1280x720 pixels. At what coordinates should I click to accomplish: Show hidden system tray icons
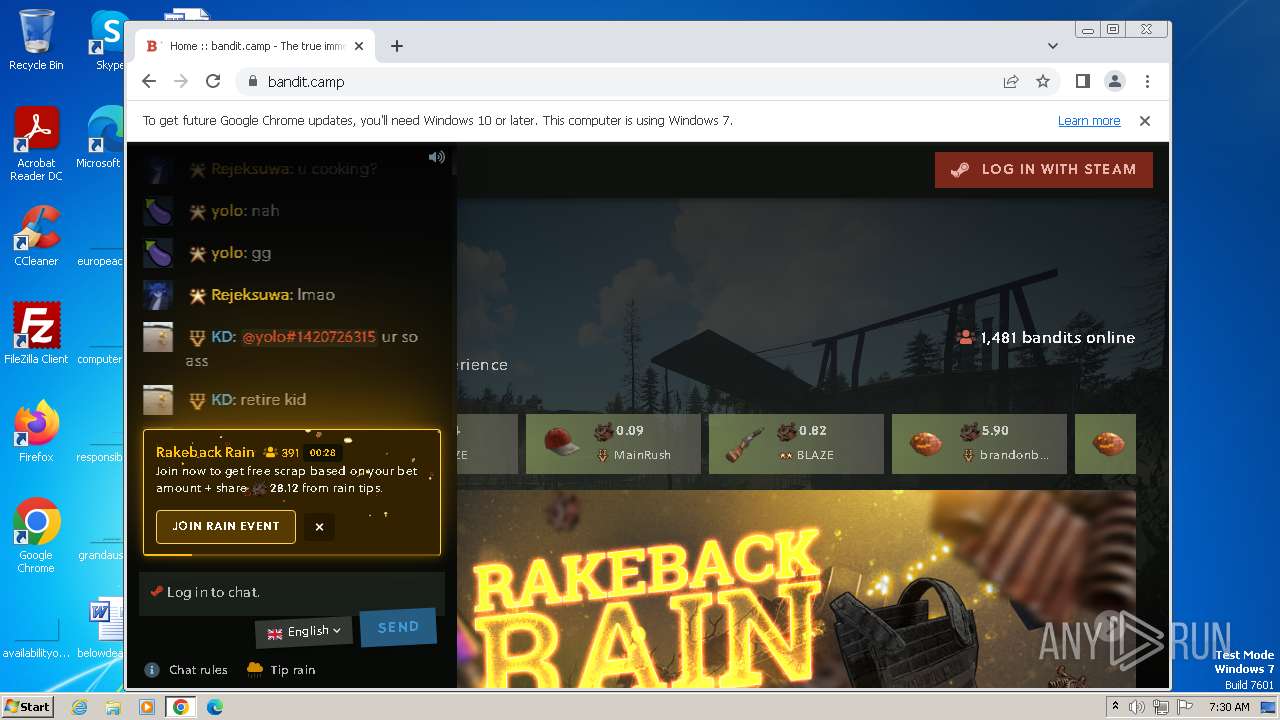1115,707
